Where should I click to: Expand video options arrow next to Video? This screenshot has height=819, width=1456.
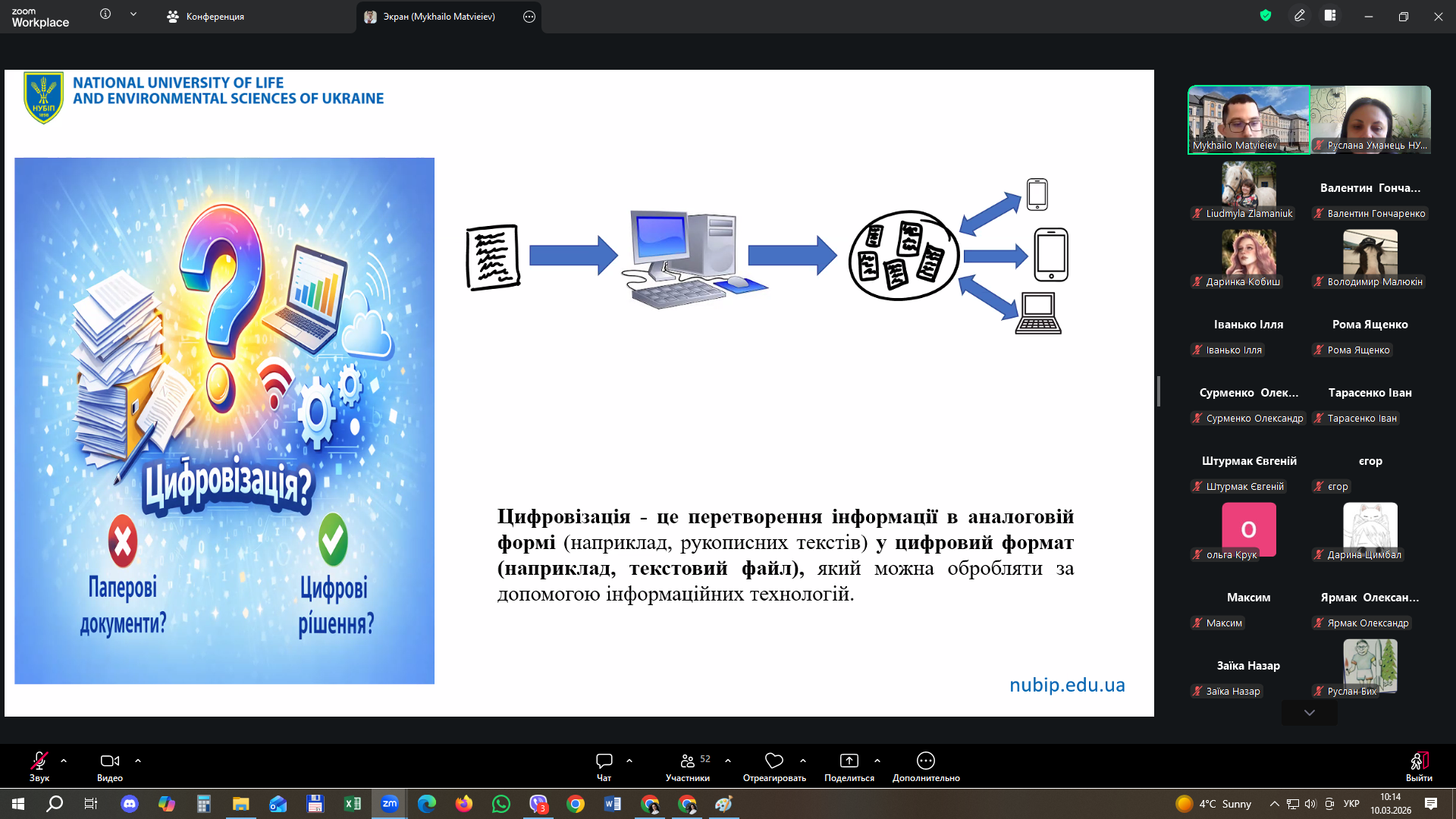point(138,761)
